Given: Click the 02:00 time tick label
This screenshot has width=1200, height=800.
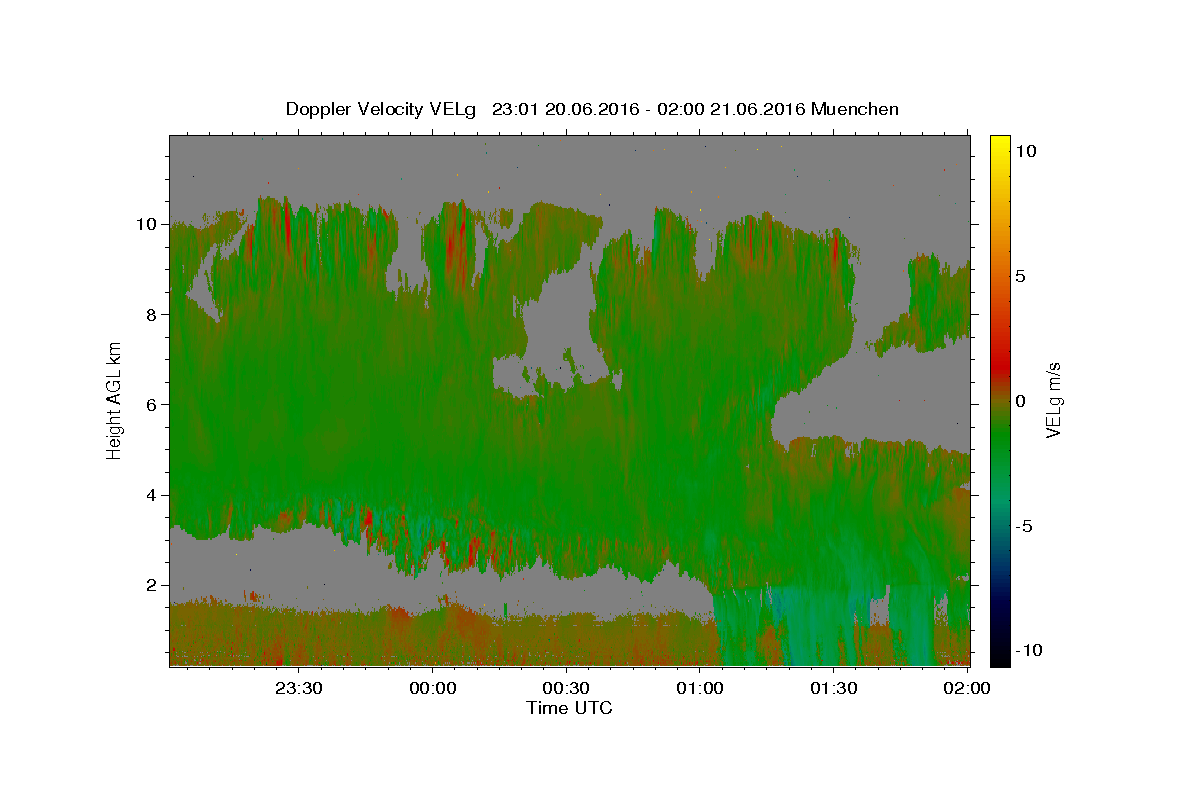Looking at the screenshot, I should pos(968,688).
